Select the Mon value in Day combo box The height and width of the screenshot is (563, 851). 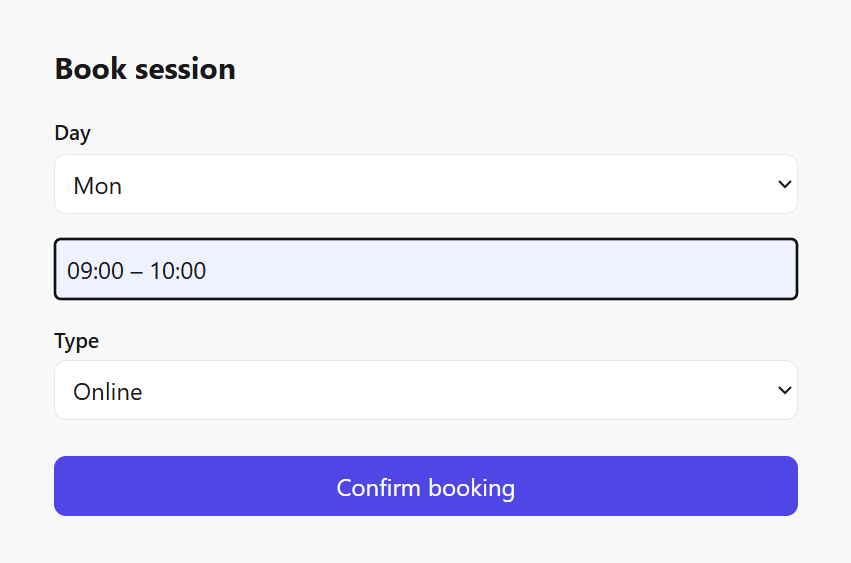pyautogui.click(x=98, y=186)
